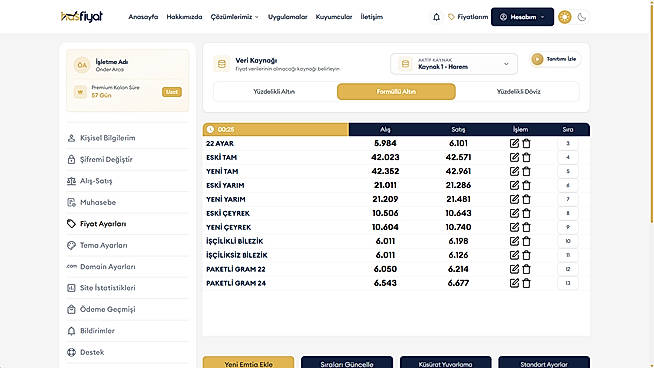Screen dimensions: 654x368
Task: Delete the İŞÇİLİKLİ BİLEZİK row
Action: point(526,241)
